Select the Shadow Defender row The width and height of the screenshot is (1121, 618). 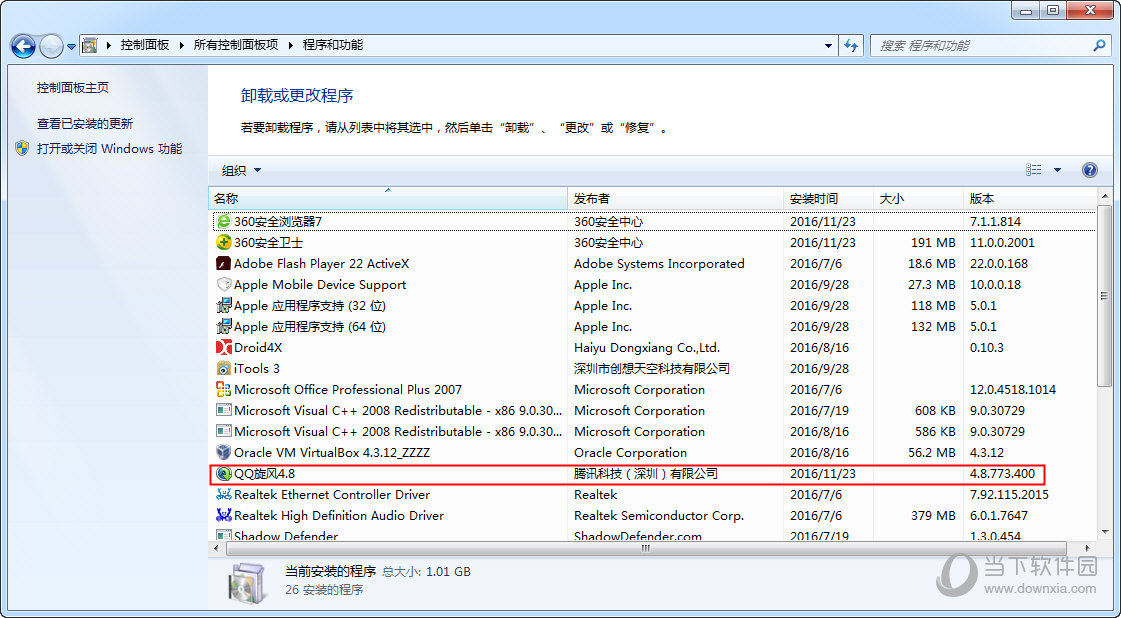653,536
